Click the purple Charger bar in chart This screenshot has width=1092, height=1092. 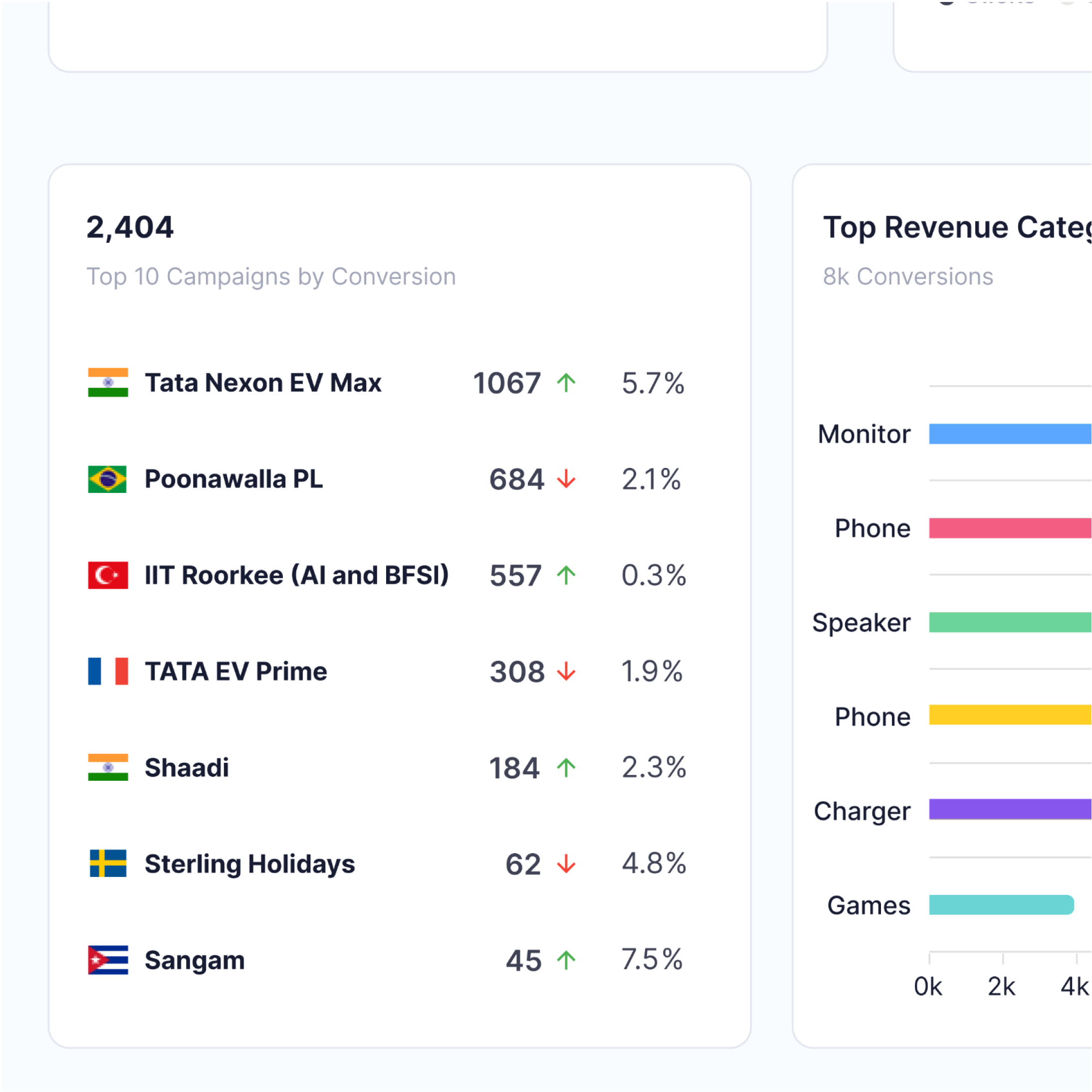(1010, 809)
